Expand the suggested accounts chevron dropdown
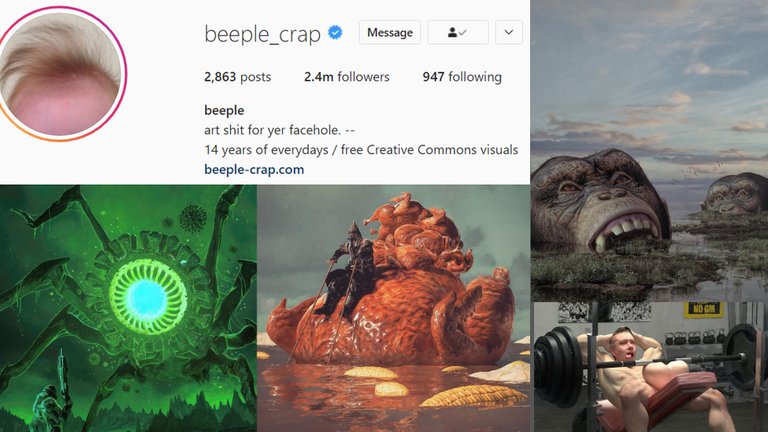This screenshot has width=768, height=432. pos(509,32)
